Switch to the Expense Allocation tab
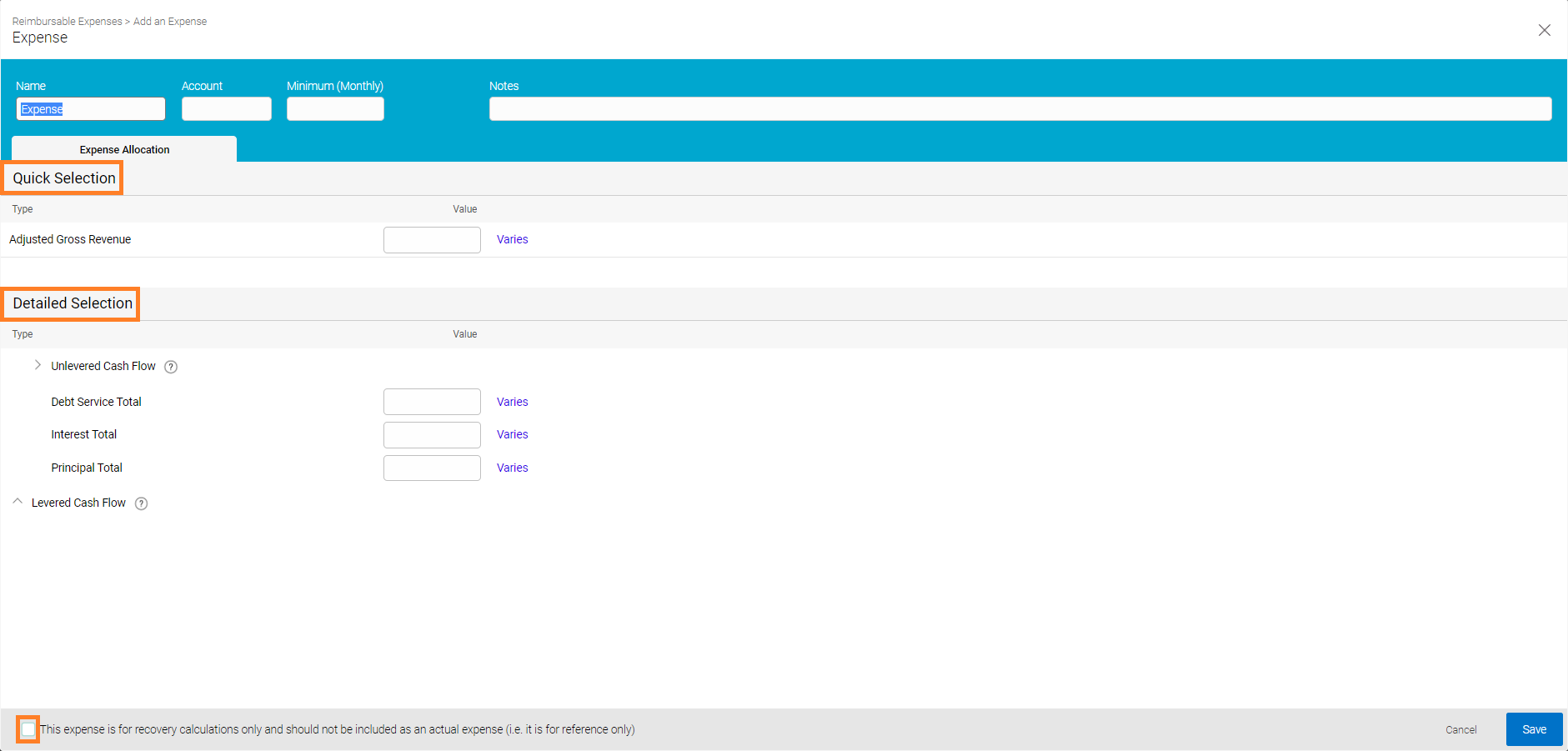Viewport: 1568px width, 751px height. click(123, 149)
